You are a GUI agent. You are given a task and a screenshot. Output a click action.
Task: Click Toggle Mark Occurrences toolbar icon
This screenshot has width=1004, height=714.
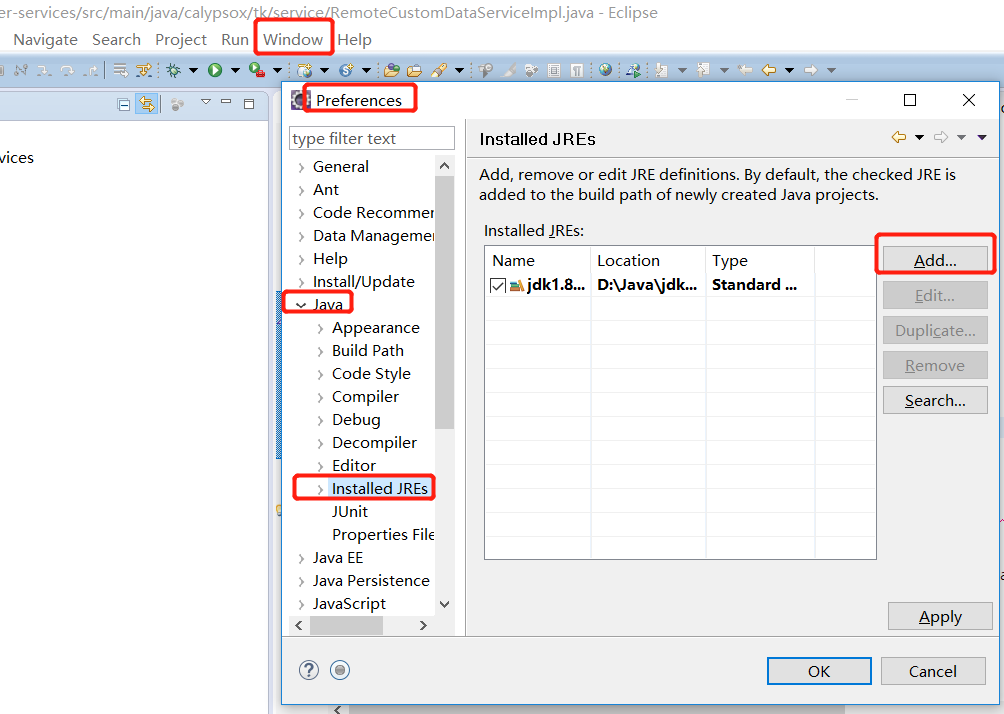[x=508, y=70]
